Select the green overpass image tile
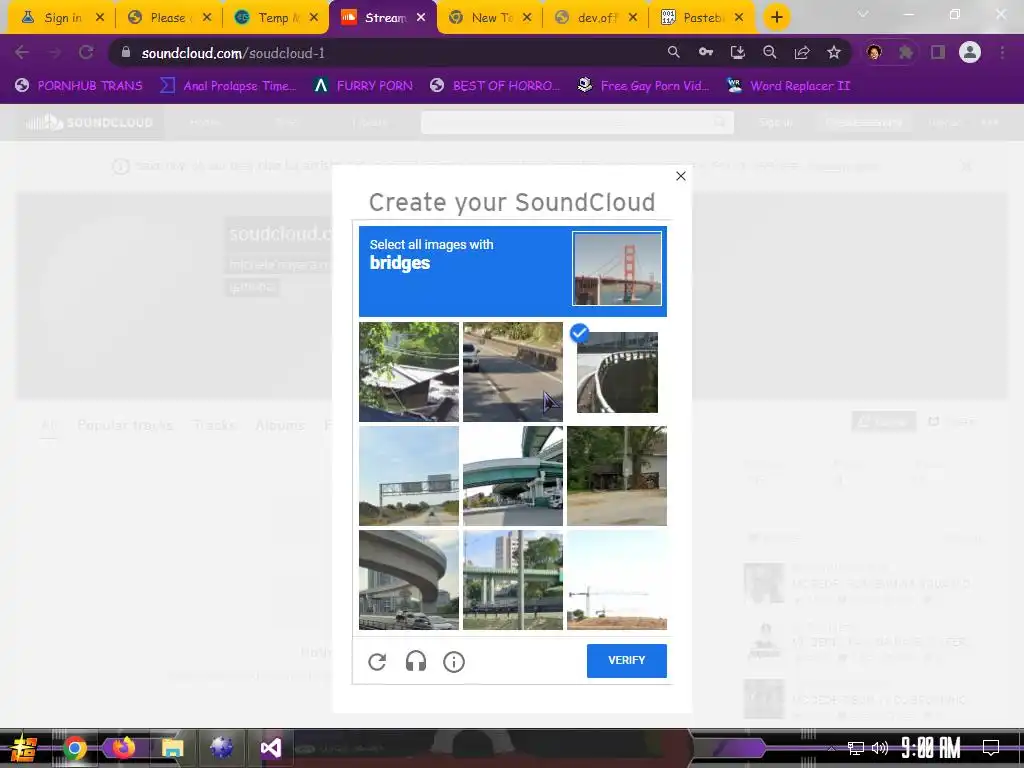 click(513, 475)
